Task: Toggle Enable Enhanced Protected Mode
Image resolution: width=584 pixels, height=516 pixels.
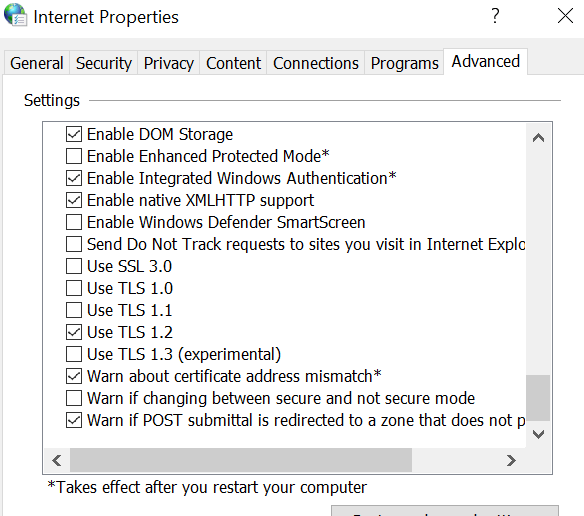Action: pyautogui.click(x=74, y=156)
